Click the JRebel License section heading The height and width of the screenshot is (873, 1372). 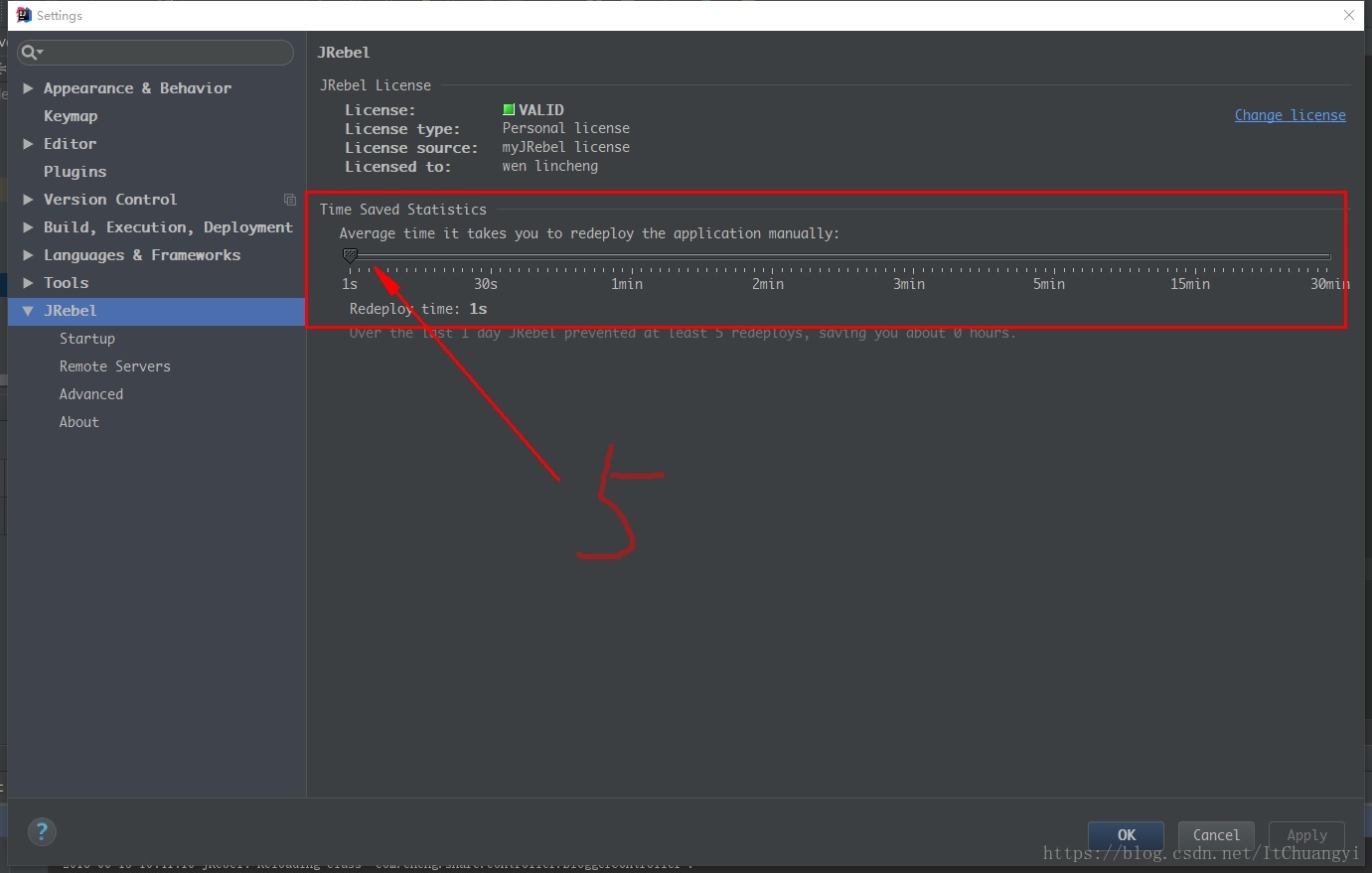(375, 85)
